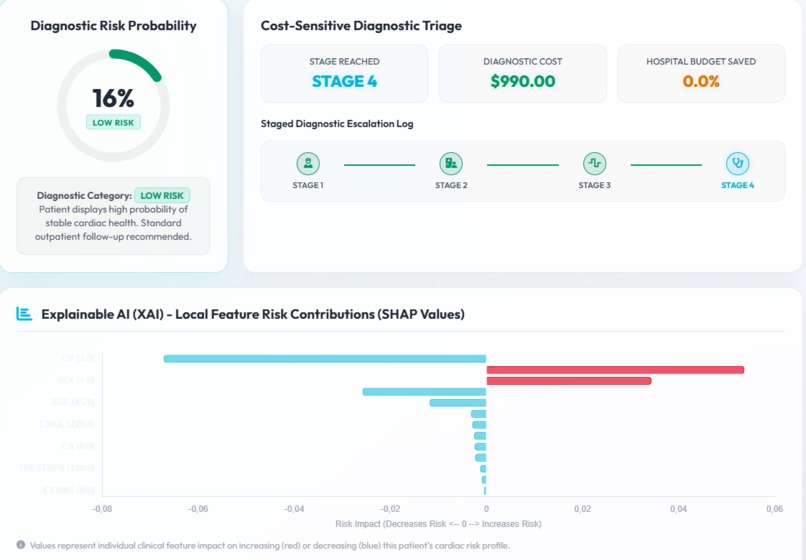Click the 'STAGE 1' label in escalation log
Image resolution: width=806 pixels, height=560 pixels.
pyautogui.click(x=308, y=185)
